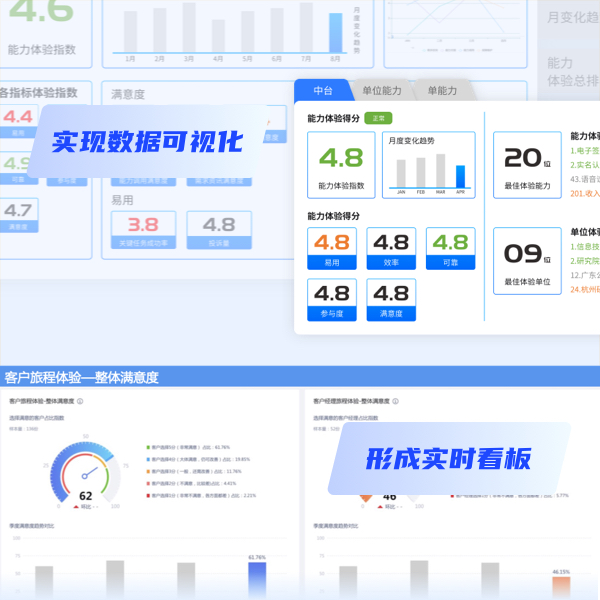This screenshot has width=600, height=600.
Task: Select the 单能力 tab
Action: (442, 91)
